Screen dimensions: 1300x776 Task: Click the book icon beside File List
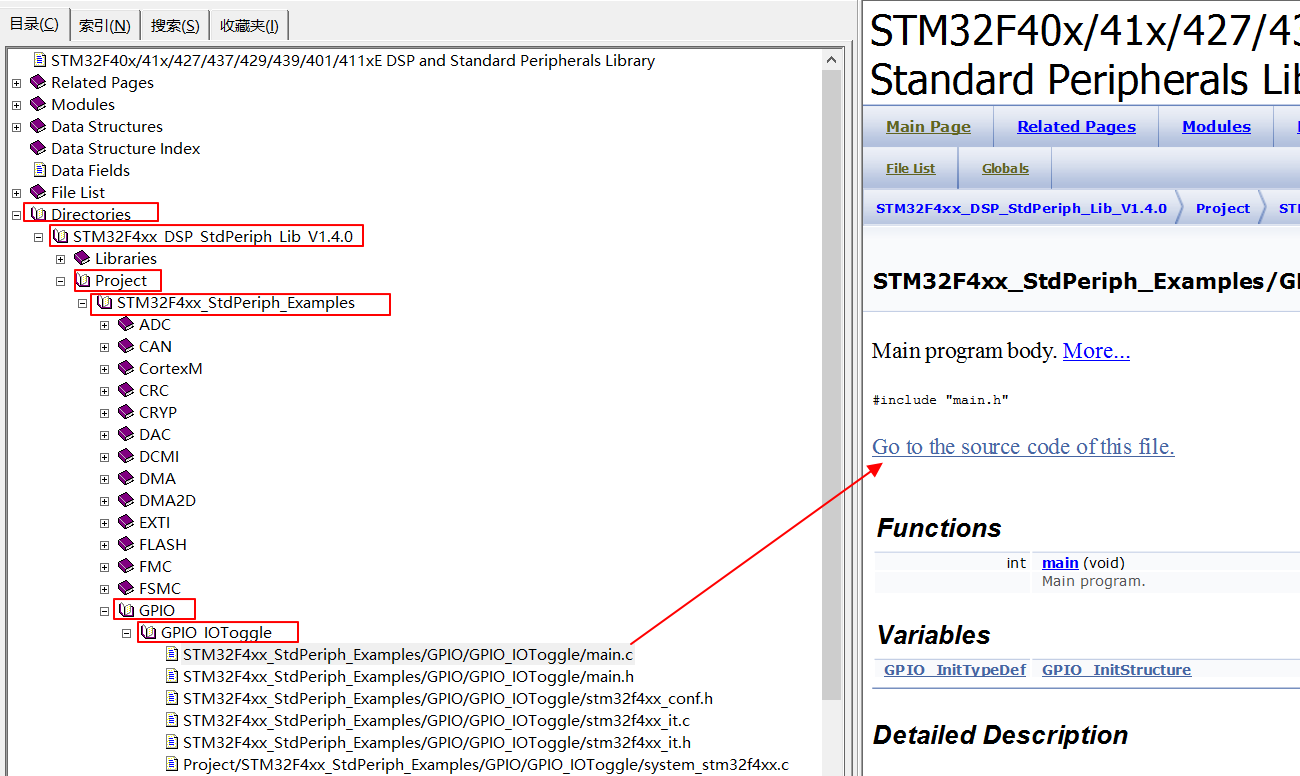click(38, 192)
